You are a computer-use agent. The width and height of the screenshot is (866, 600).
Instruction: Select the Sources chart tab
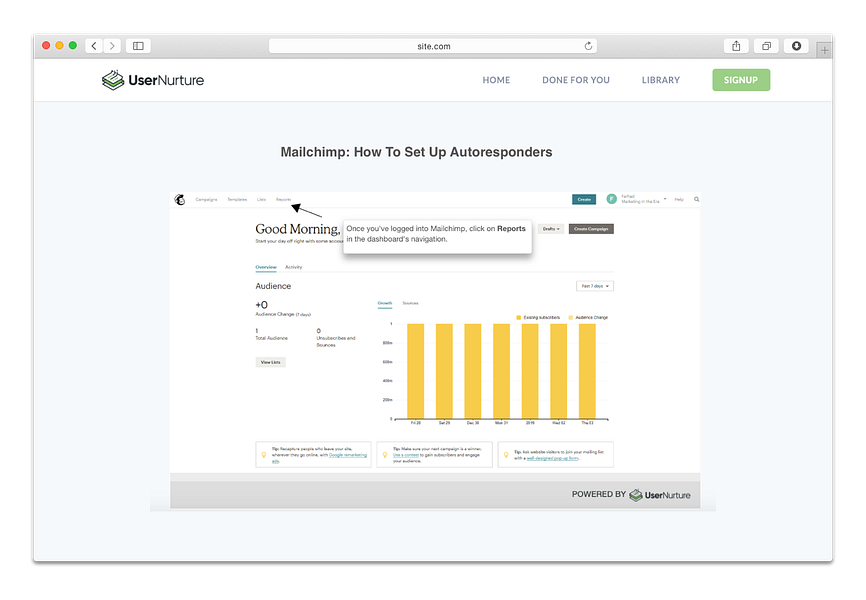point(410,303)
